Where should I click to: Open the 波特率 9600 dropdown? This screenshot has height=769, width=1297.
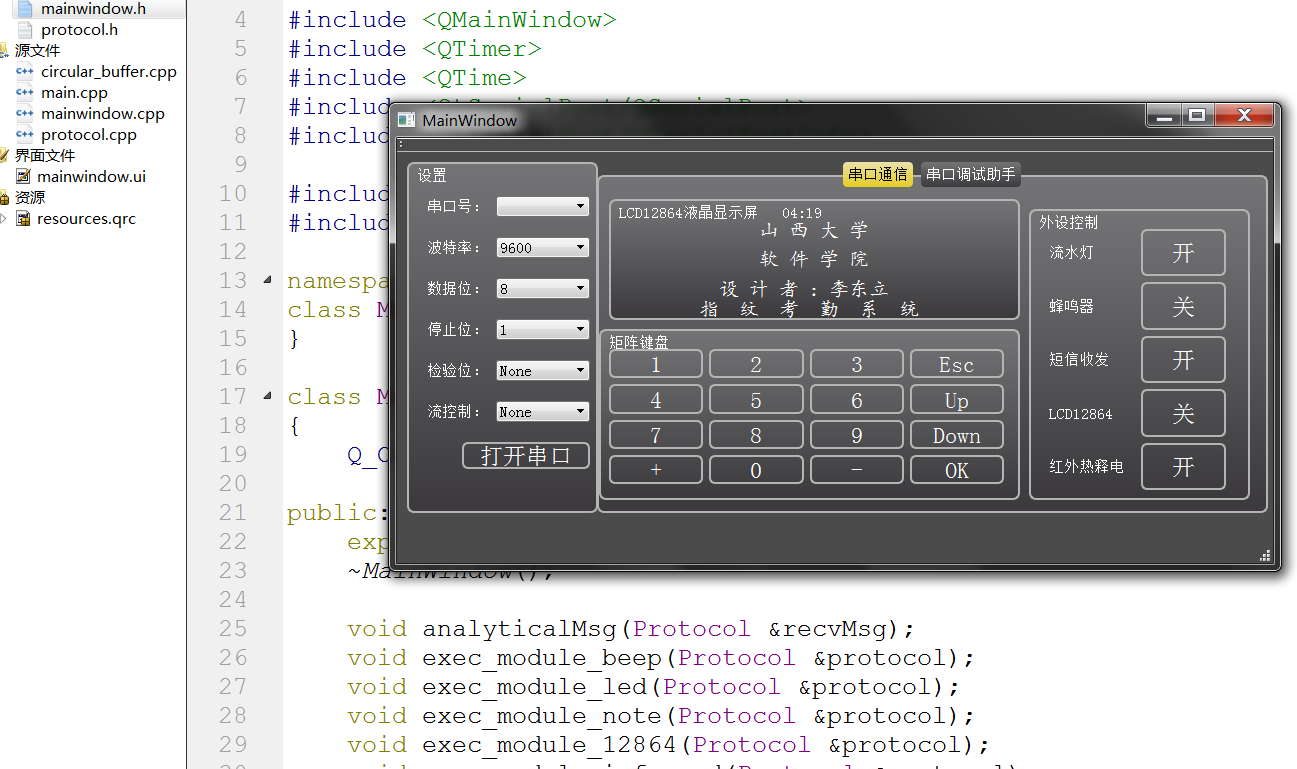coord(543,247)
